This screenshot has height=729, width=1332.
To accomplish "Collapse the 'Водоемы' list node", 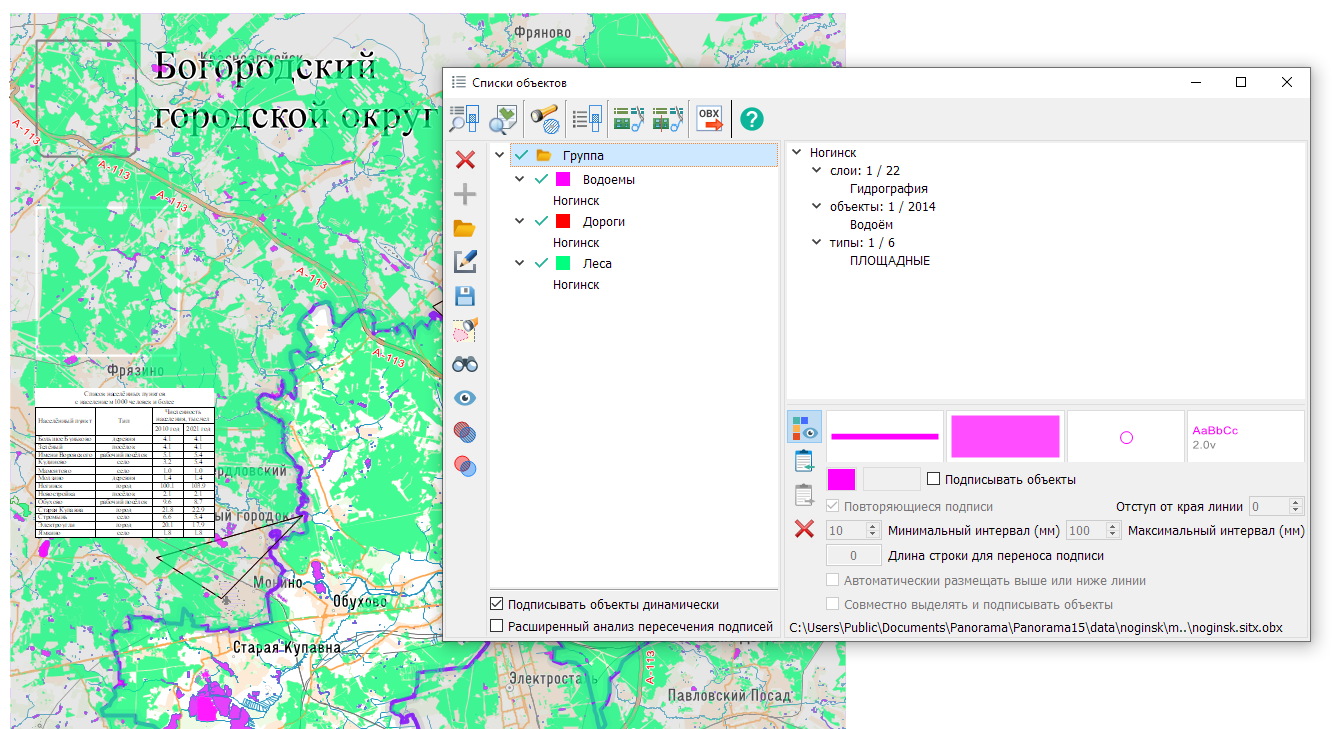I will click(520, 180).
